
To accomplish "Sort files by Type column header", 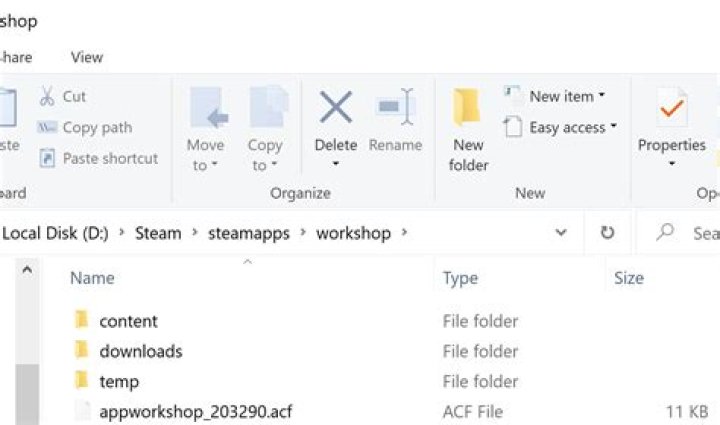I will tap(460, 279).
